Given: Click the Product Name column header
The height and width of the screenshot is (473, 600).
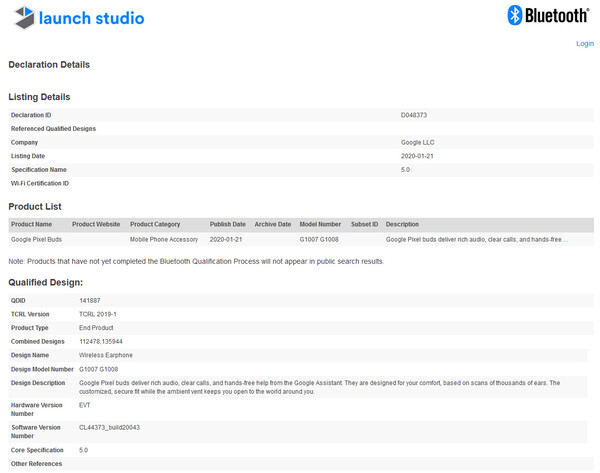Looking at the screenshot, I should 31,224.
